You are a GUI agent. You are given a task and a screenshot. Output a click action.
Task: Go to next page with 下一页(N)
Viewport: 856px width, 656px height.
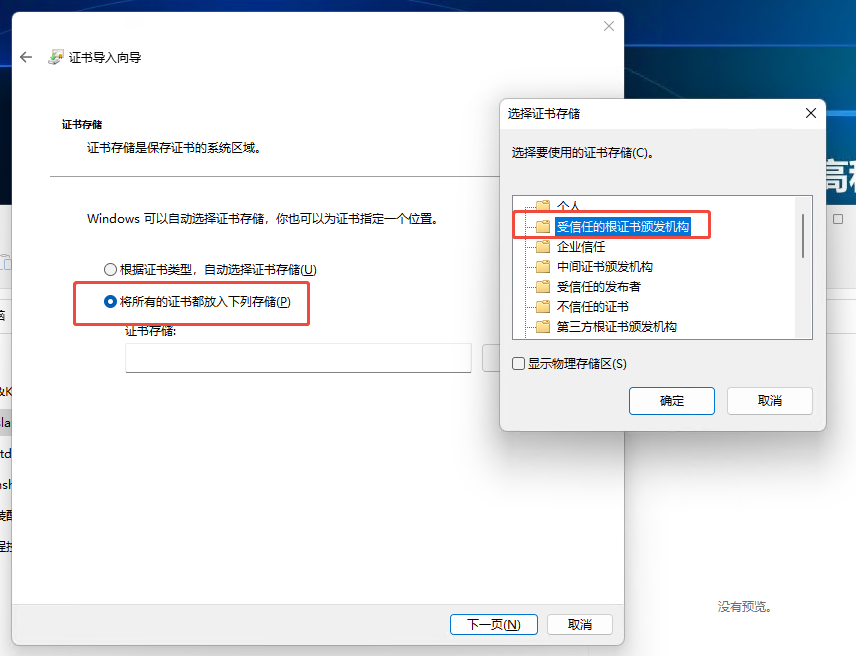tap(494, 624)
